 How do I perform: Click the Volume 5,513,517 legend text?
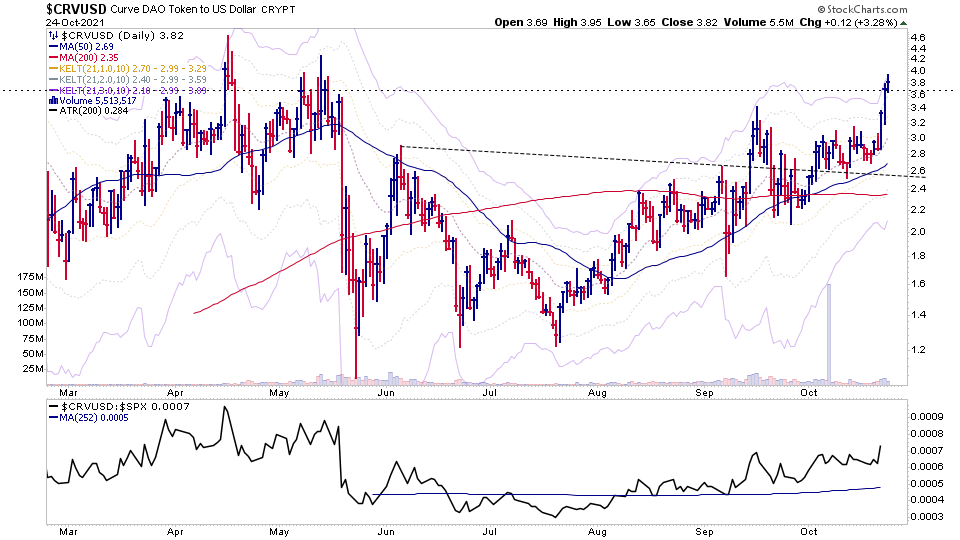point(98,100)
